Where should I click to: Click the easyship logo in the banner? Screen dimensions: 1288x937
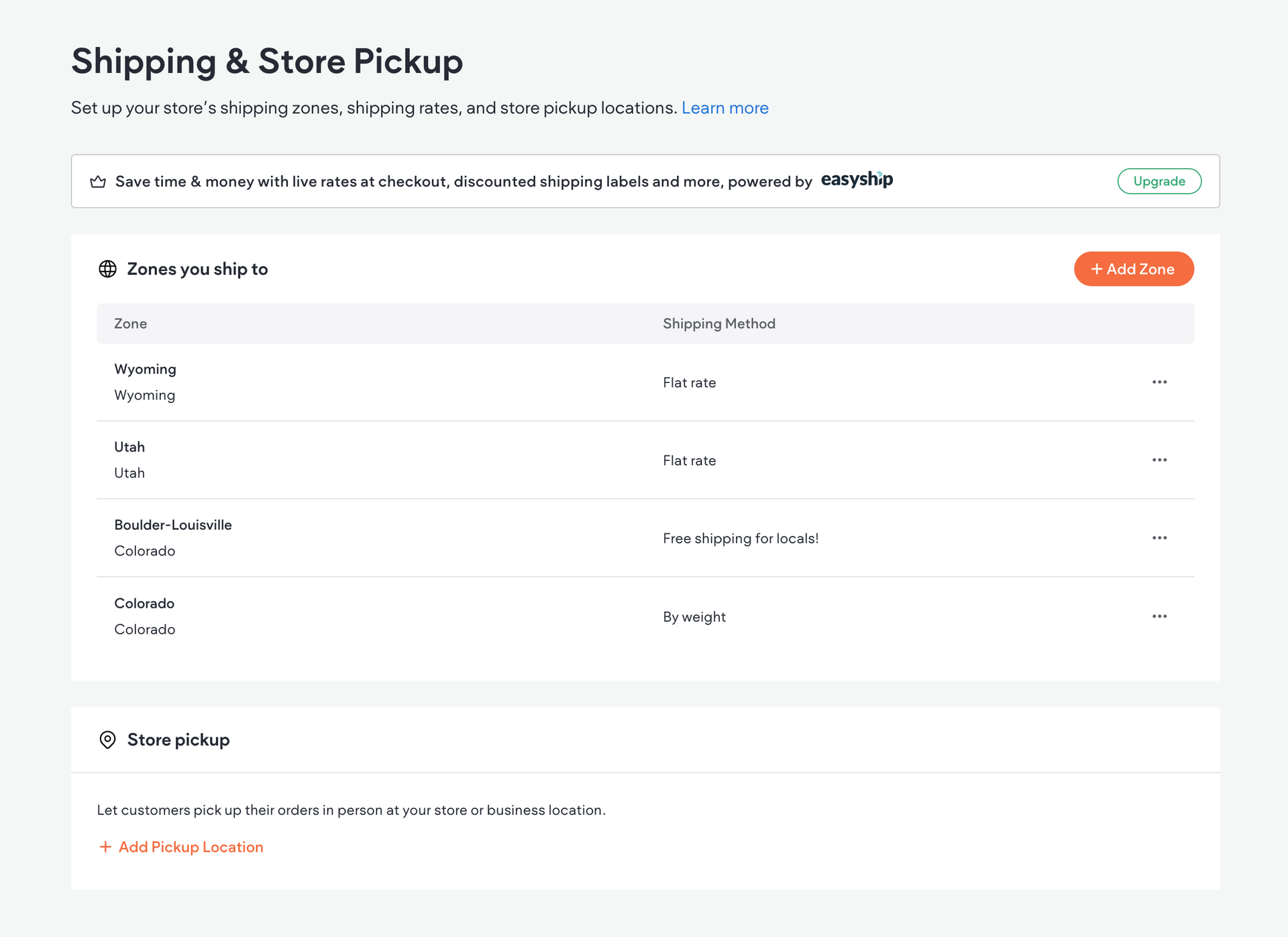pyautogui.click(x=857, y=180)
